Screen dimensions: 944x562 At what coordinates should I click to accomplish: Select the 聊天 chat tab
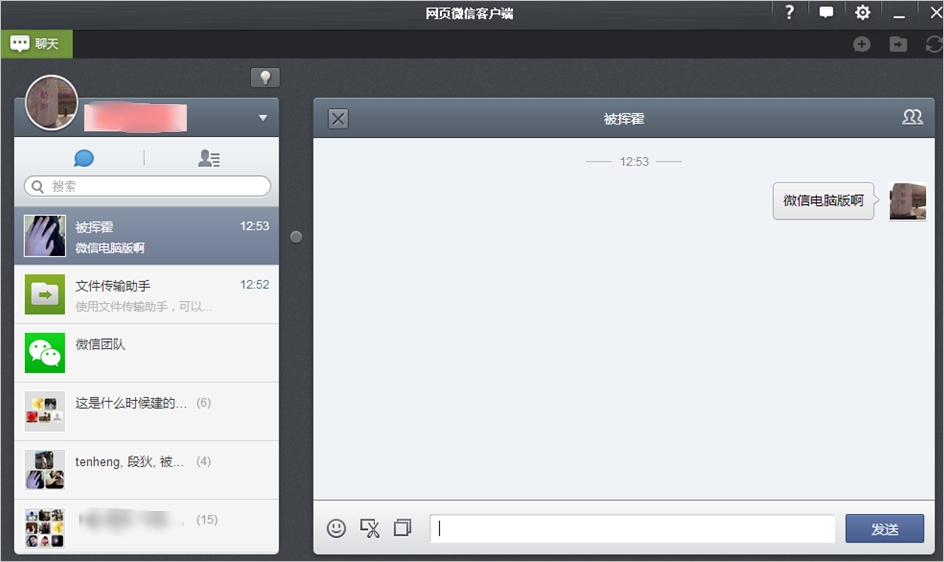tap(36, 44)
